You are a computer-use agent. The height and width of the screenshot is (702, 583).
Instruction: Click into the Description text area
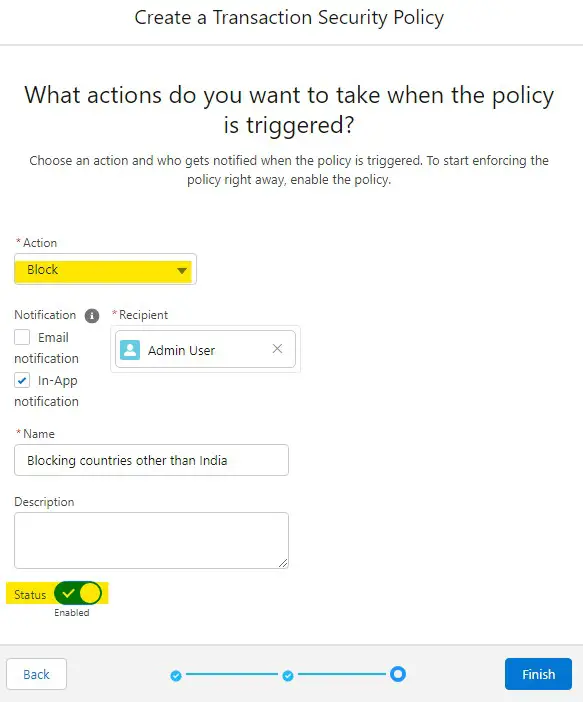point(151,540)
